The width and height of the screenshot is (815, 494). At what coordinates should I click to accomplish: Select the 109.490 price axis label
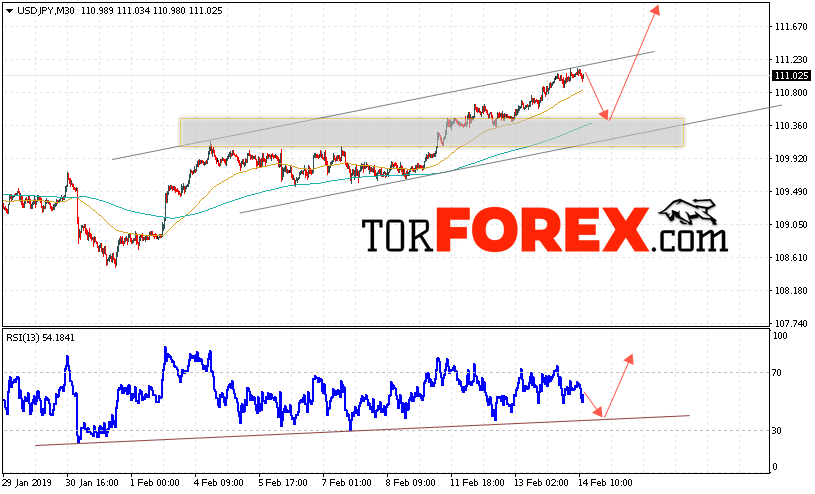pos(791,191)
